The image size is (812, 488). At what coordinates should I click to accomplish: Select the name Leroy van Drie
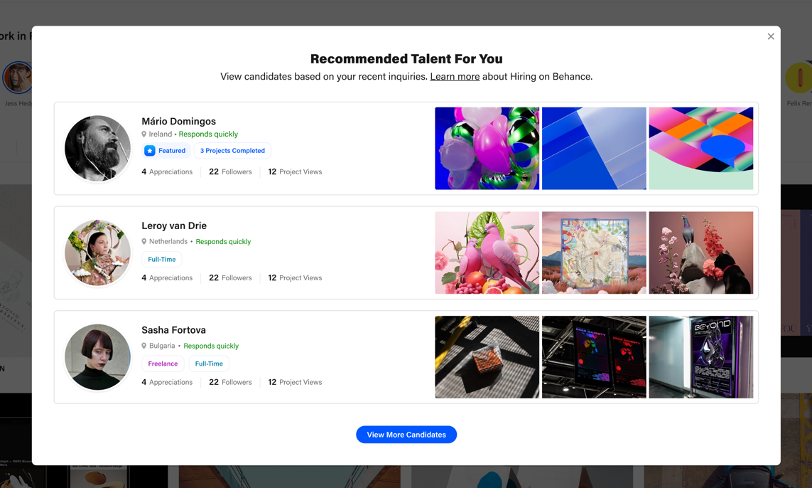pyautogui.click(x=174, y=226)
